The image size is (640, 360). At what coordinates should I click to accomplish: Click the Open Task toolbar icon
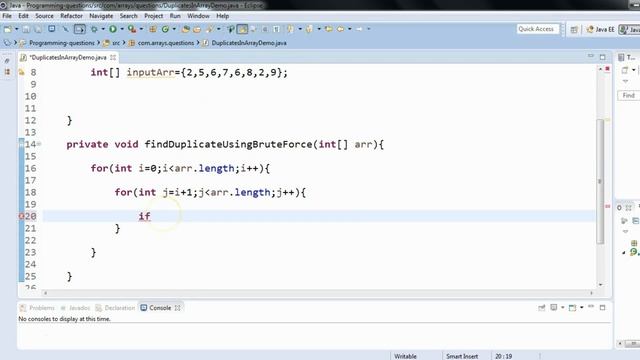[197, 29]
